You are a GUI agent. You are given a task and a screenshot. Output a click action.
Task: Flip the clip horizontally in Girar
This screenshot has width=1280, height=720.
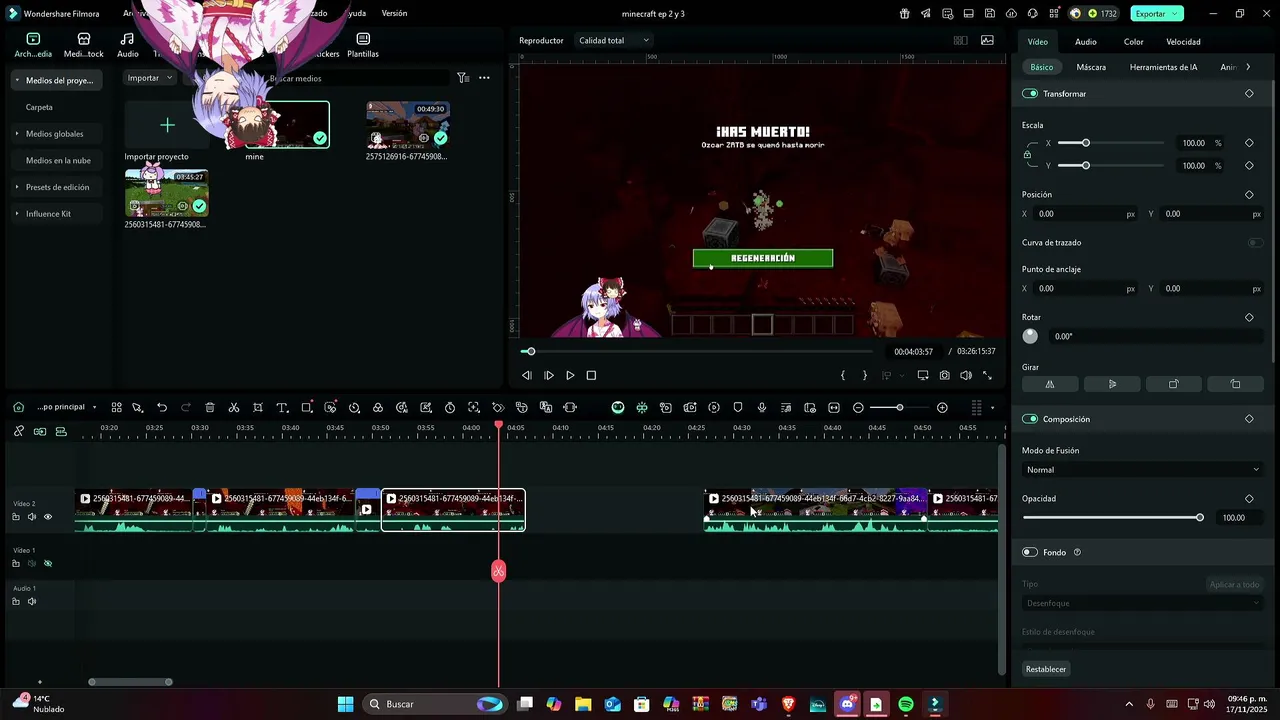click(x=1050, y=384)
